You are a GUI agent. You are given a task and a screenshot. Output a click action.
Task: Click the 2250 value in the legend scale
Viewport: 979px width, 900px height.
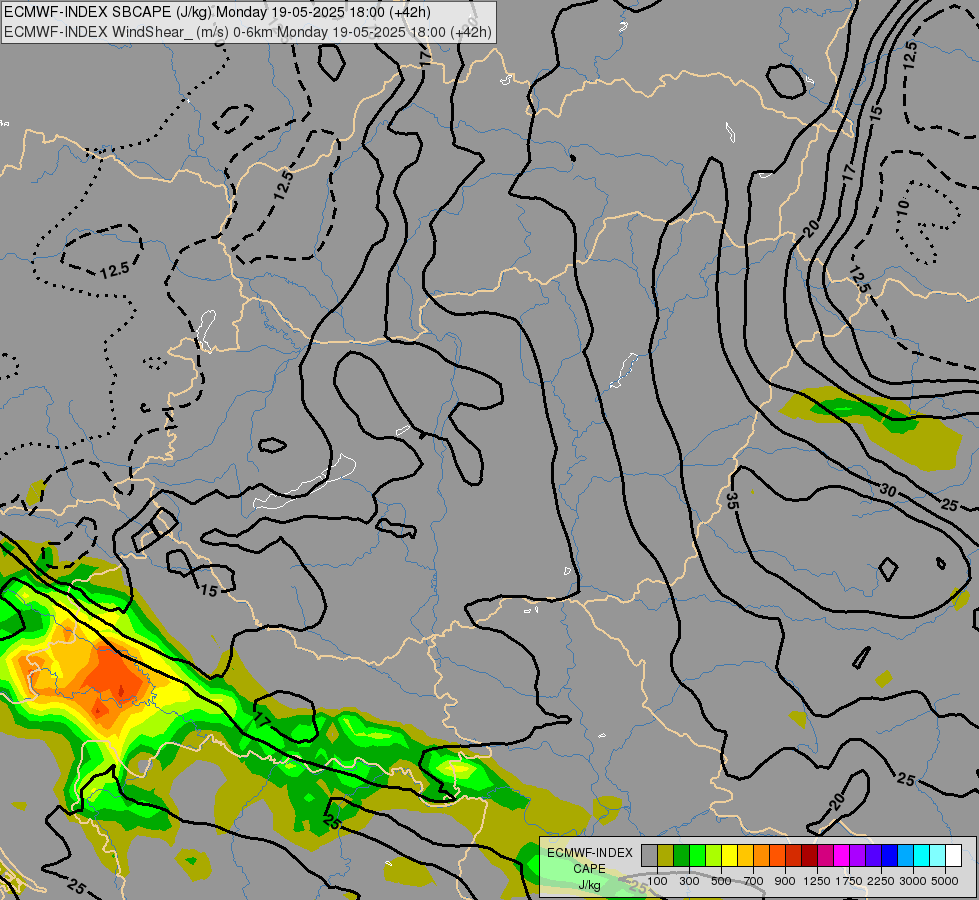[x=881, y=881]
